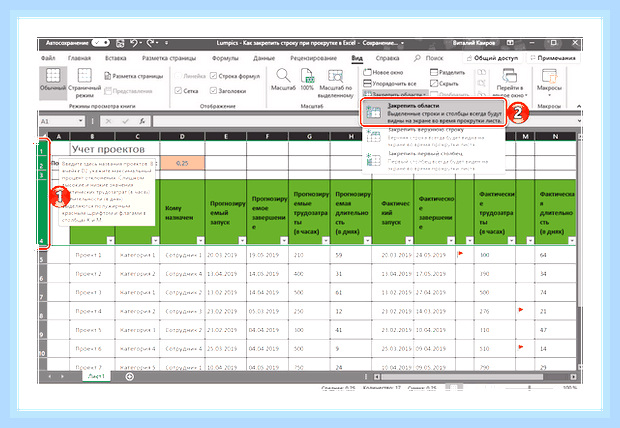Viewport: 620px width, 428px height.
Task: Select column header E
Action: [x=226, y=136]
